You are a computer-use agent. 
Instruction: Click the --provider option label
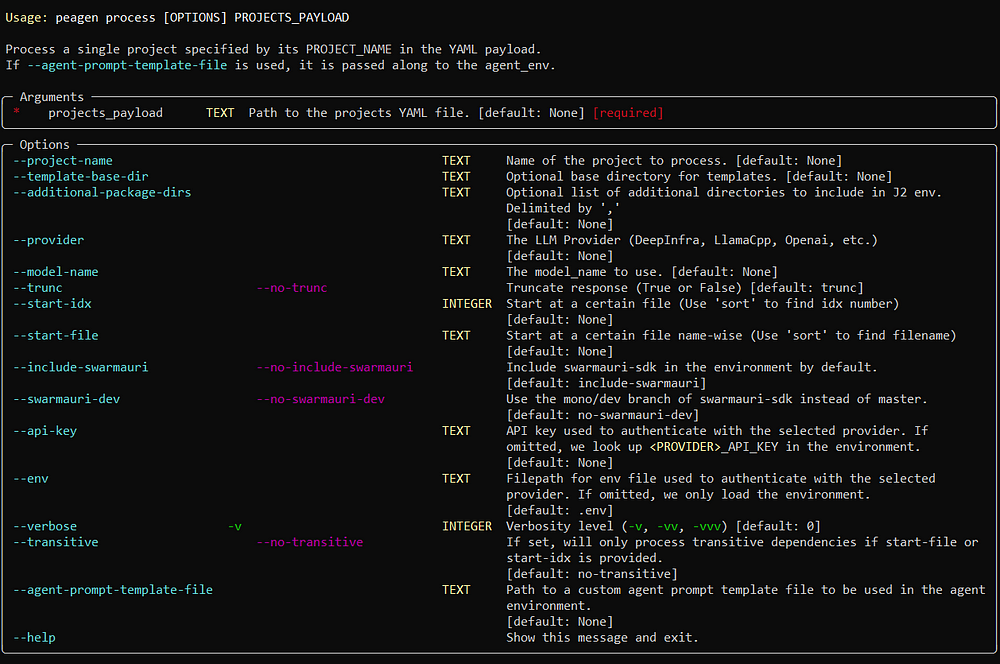pos(48,240)
